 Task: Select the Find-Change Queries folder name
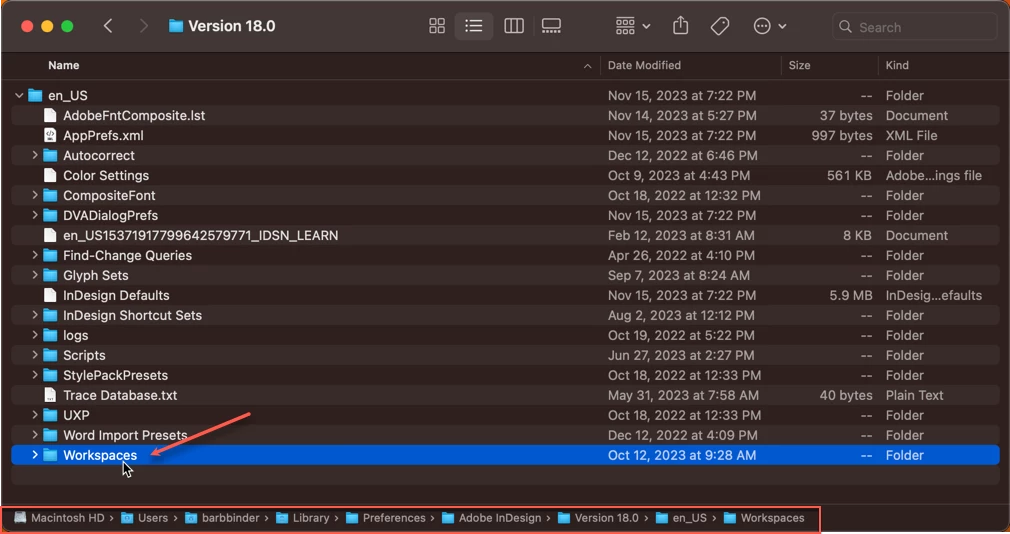tap(128, 255)
